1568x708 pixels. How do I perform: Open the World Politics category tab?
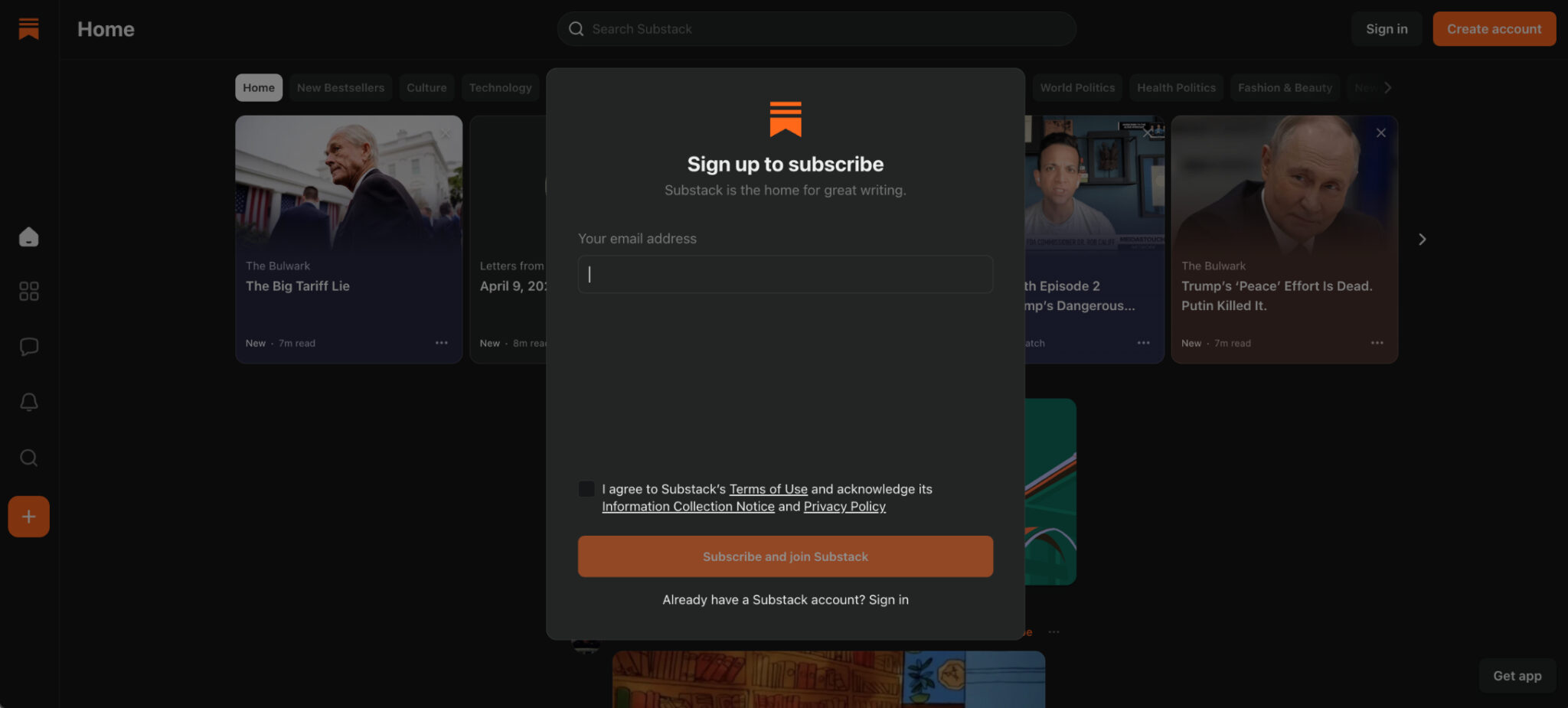[1076, 87]
